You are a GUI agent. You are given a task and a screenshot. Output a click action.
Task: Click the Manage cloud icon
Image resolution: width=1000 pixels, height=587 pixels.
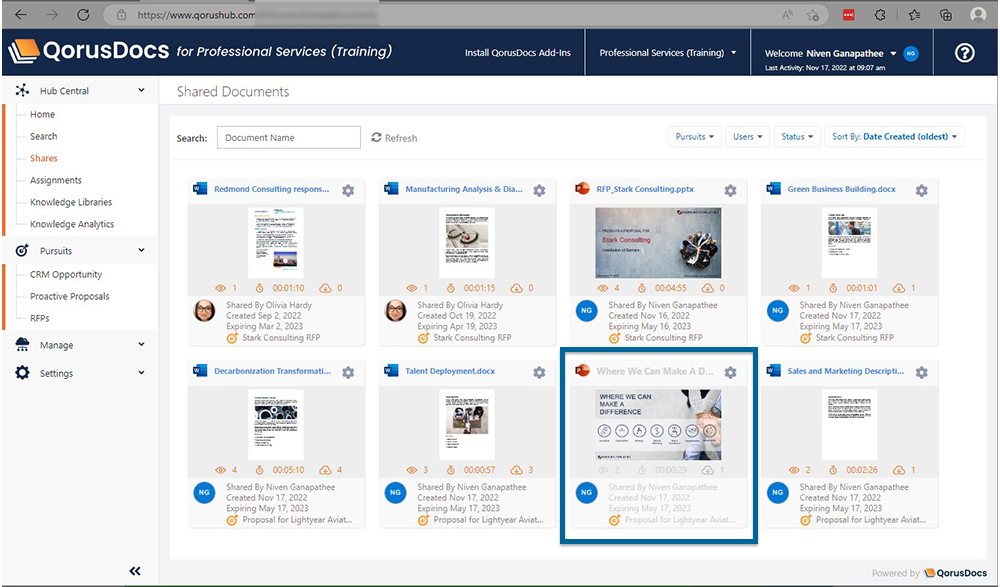point(22,345)
